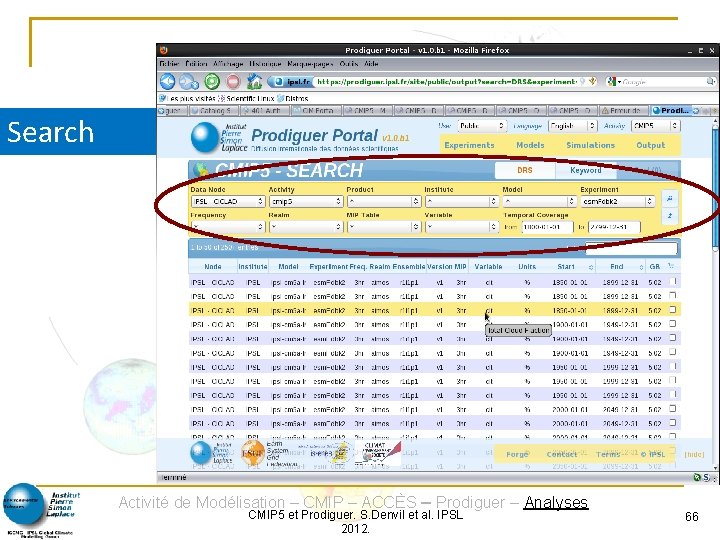Expand the Realm dropdown

tap(306, 226)
